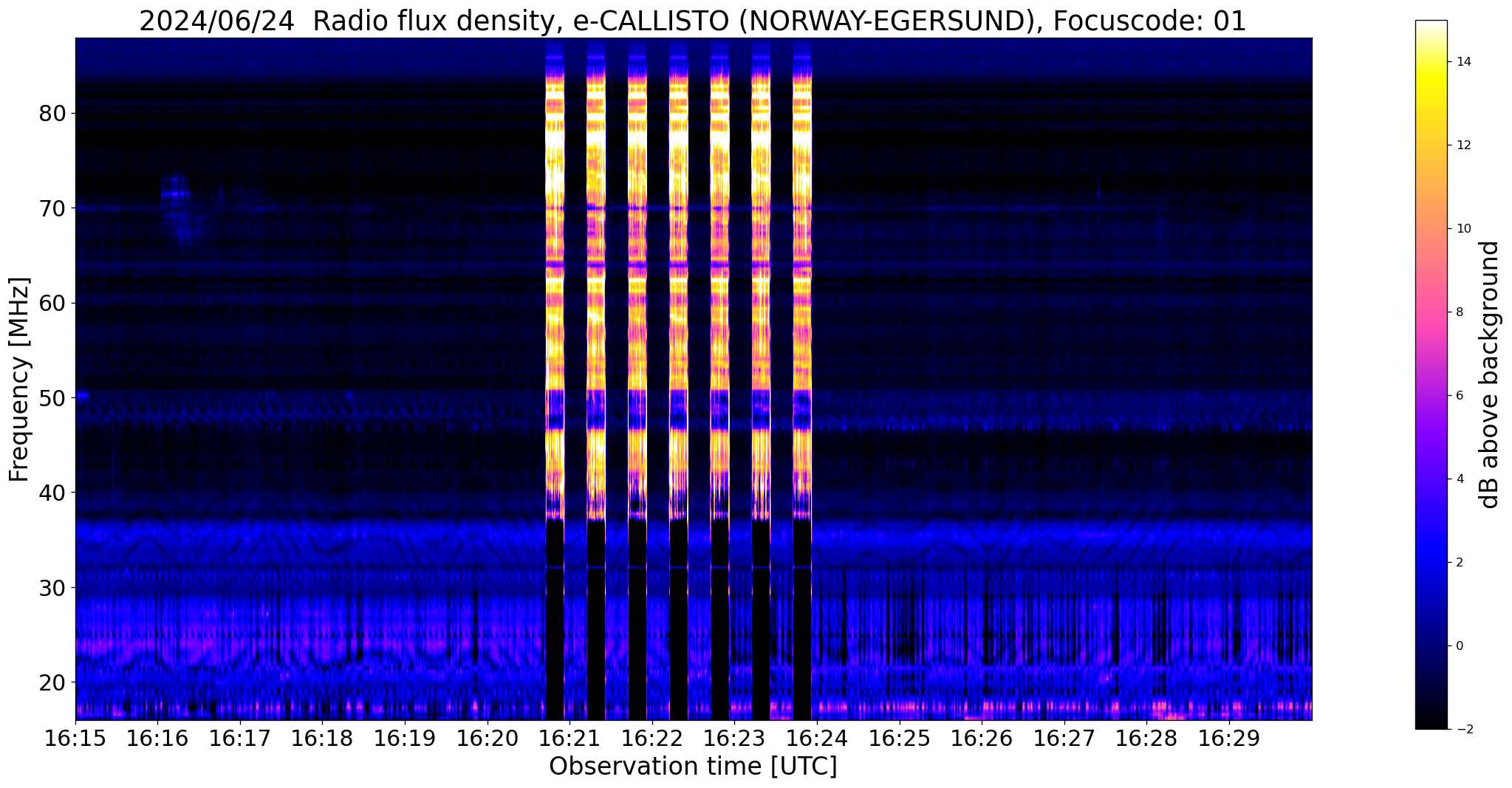The height and width of the screenshot is (788, 1512).
Task: Click the 20 MHz frequency tick label
Action: (x=52, y=682)
